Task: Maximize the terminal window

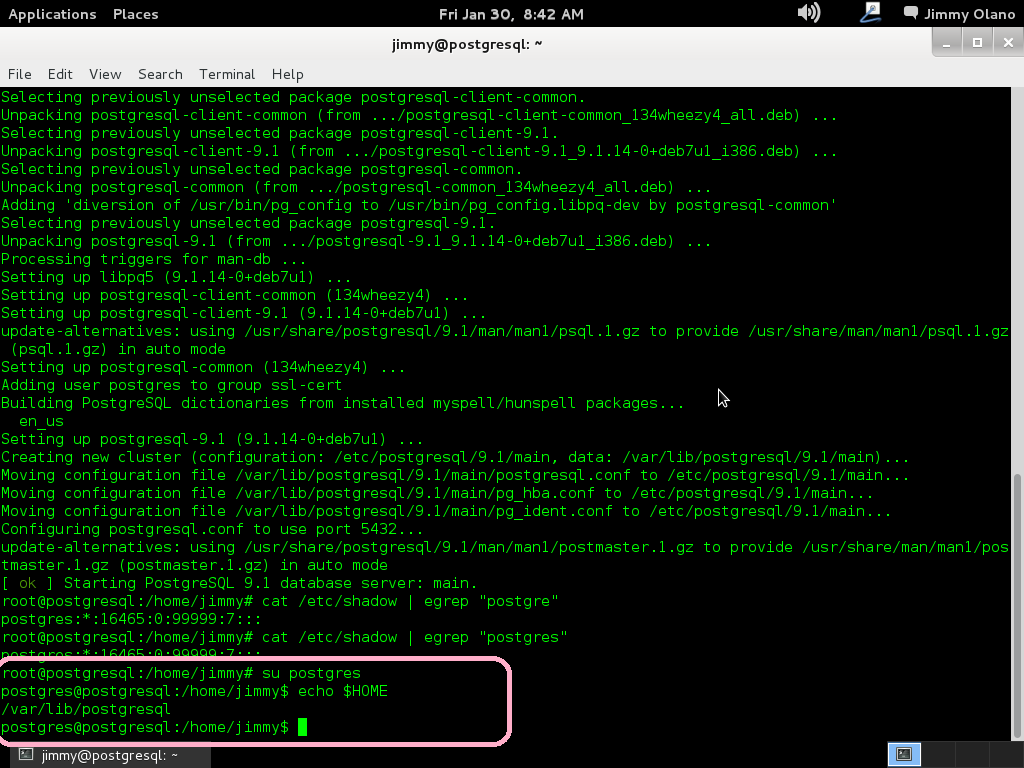Action: tap(977, 42)
